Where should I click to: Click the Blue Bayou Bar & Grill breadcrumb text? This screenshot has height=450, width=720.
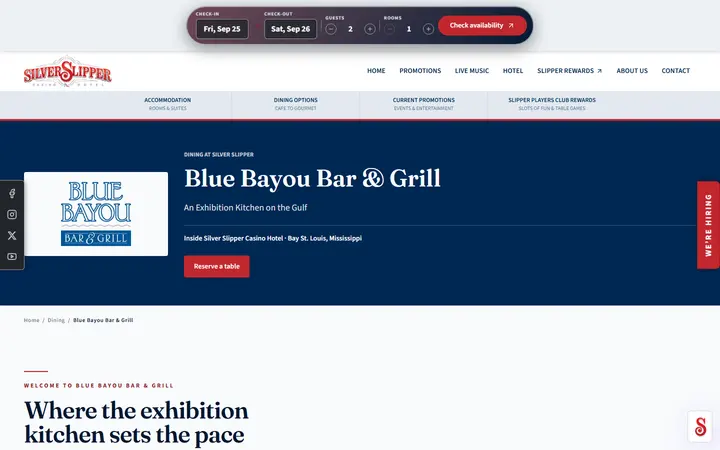(x=103, y=320)
